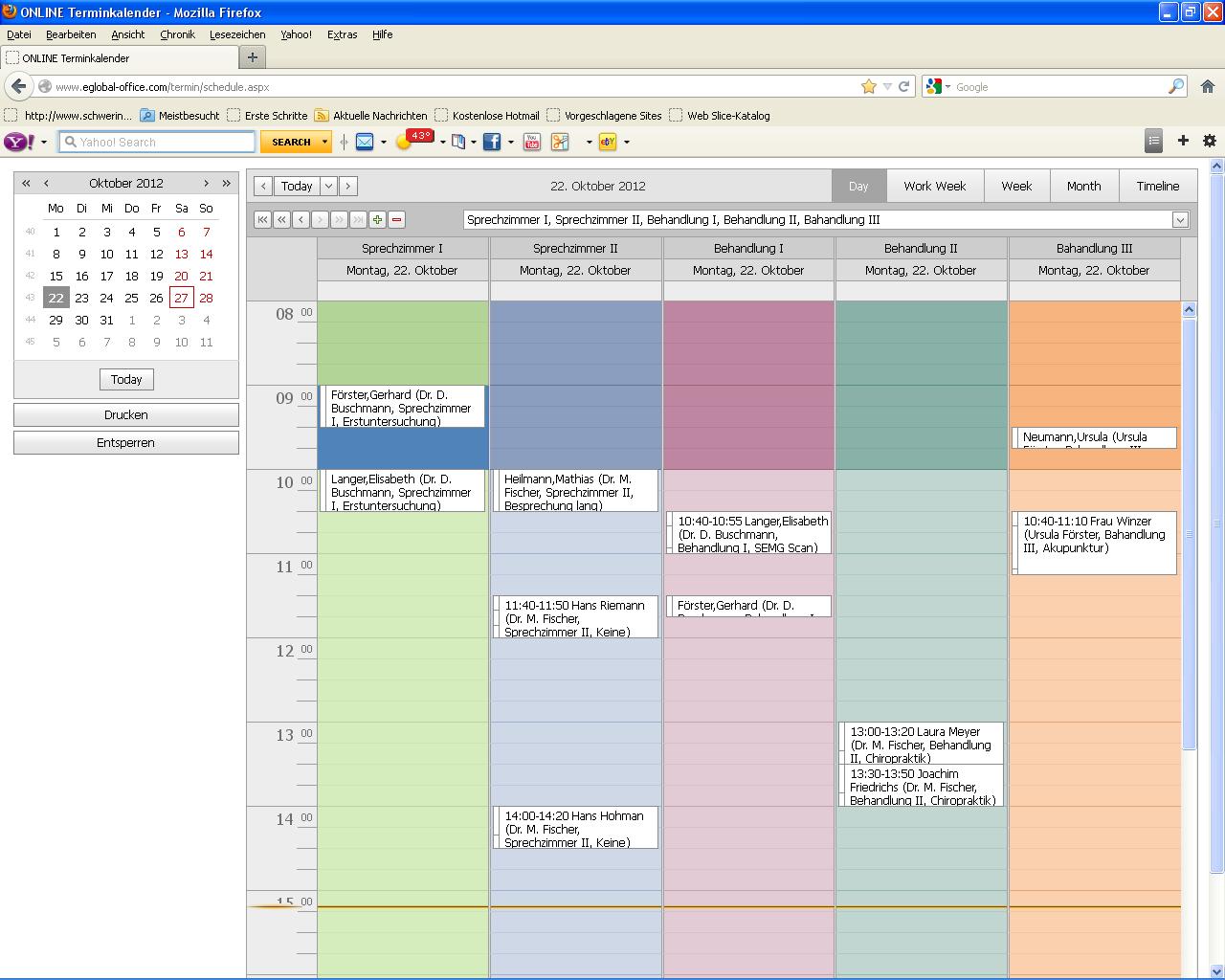Open the YouTube toolbar icon
The width and height of the screenshot is (1225, 980).
tap(532, 142)
